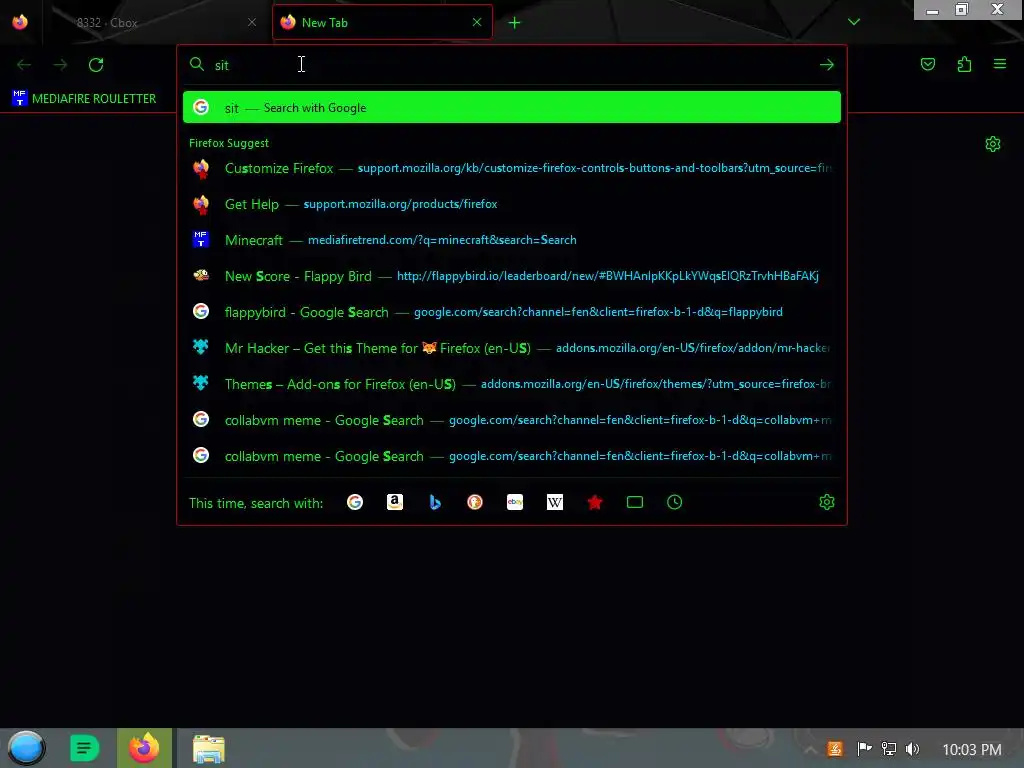This screenshot has width=1024, height=768.
Task: Open the Extensions puzzle icon
Action: (964, 64)
